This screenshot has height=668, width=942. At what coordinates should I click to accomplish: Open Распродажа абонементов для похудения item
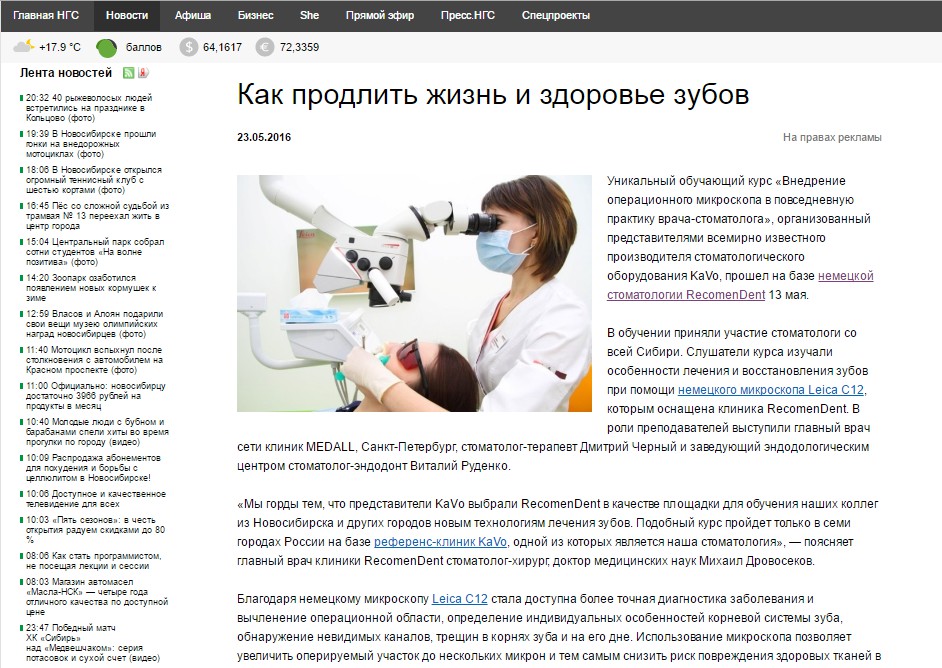point(93,468)
